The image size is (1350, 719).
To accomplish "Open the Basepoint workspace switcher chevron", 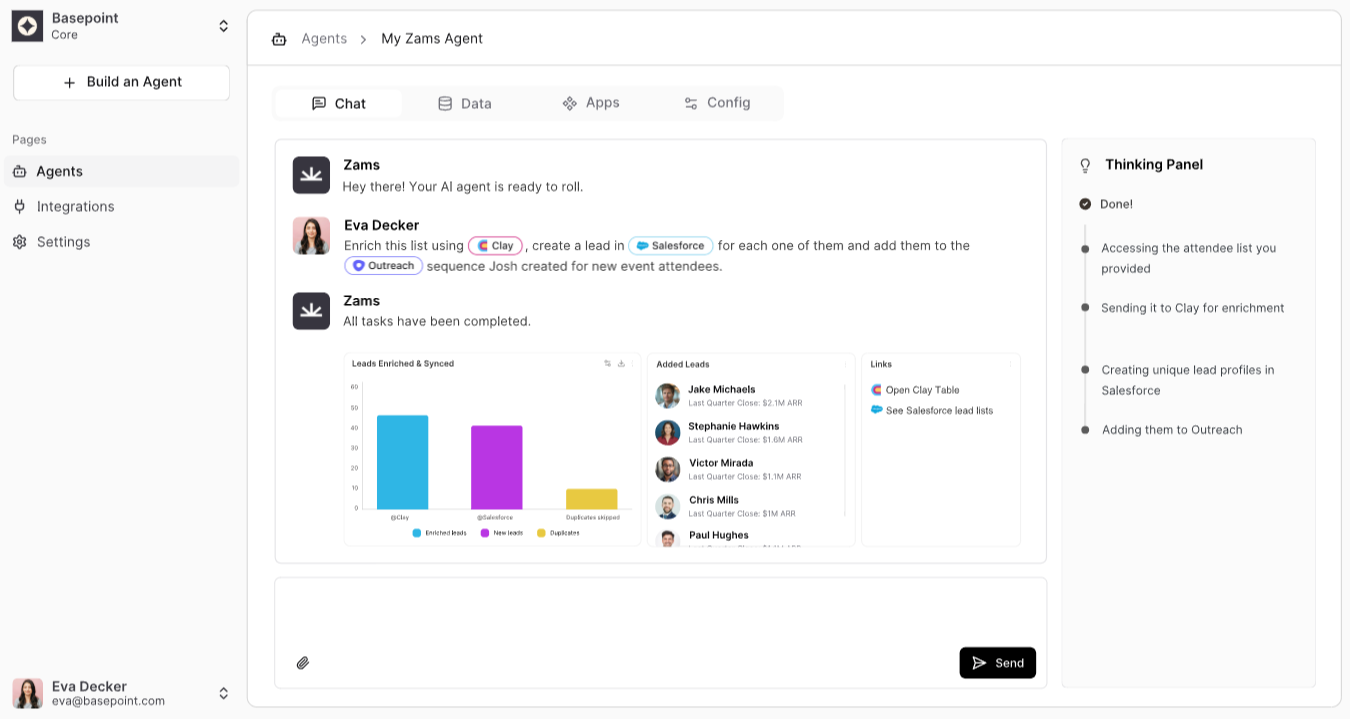I will [x=223, y=26].
